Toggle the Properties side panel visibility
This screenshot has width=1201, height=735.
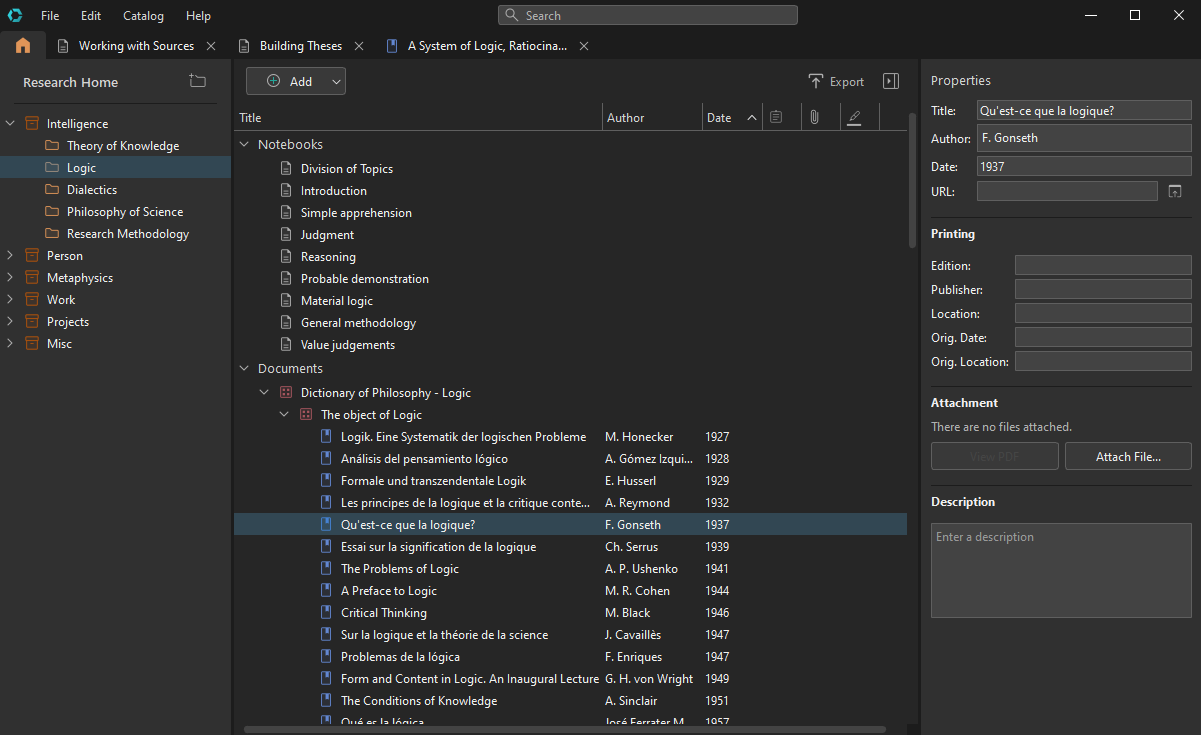891,81
